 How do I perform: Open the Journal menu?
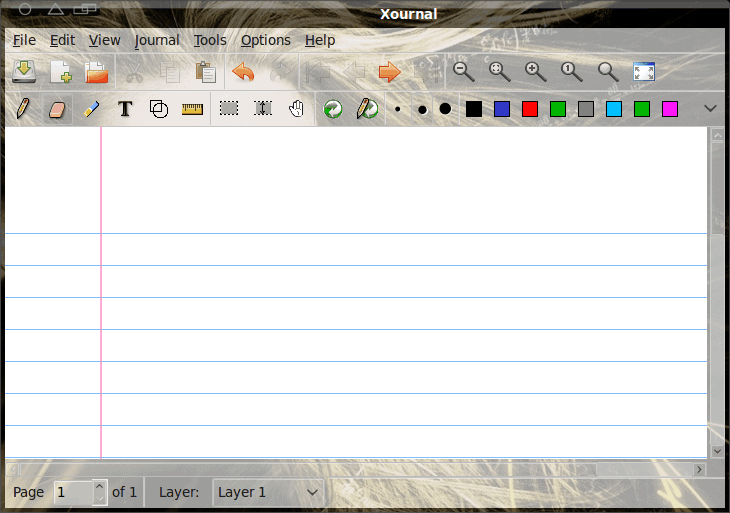click(157, 40)
